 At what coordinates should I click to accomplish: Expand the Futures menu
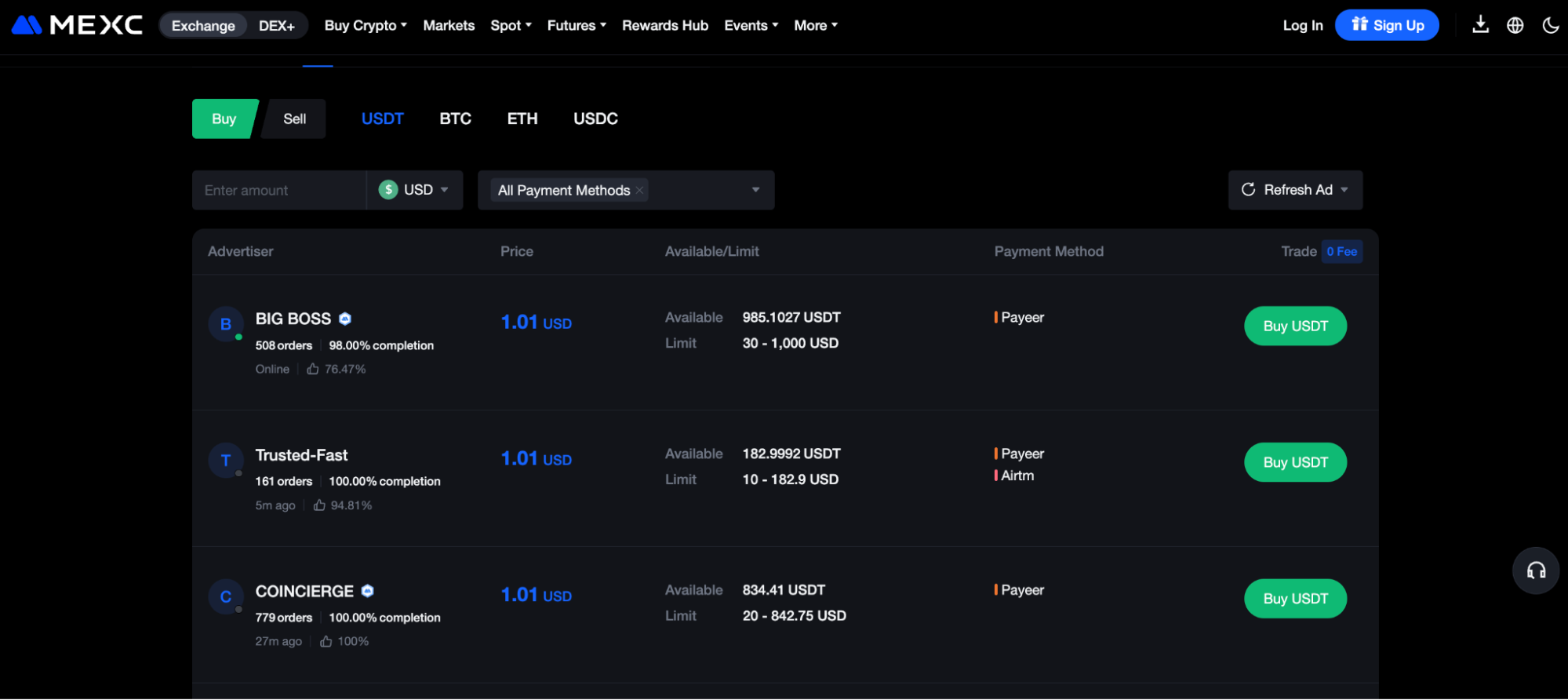click(577, 25)
